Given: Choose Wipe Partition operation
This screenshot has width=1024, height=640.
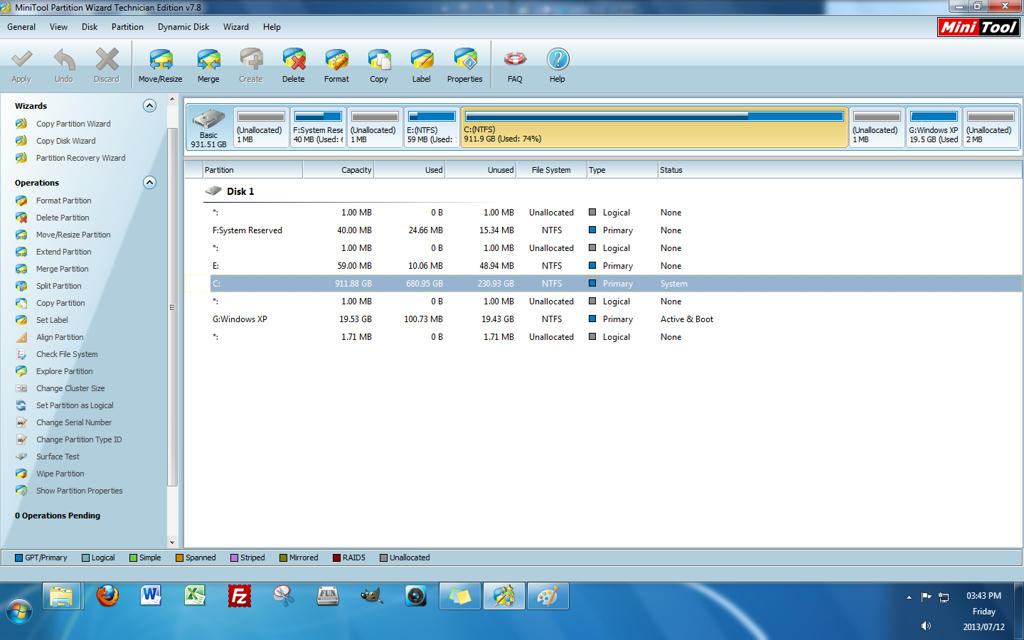Looking at the screenshot, I should coord(60,473).
